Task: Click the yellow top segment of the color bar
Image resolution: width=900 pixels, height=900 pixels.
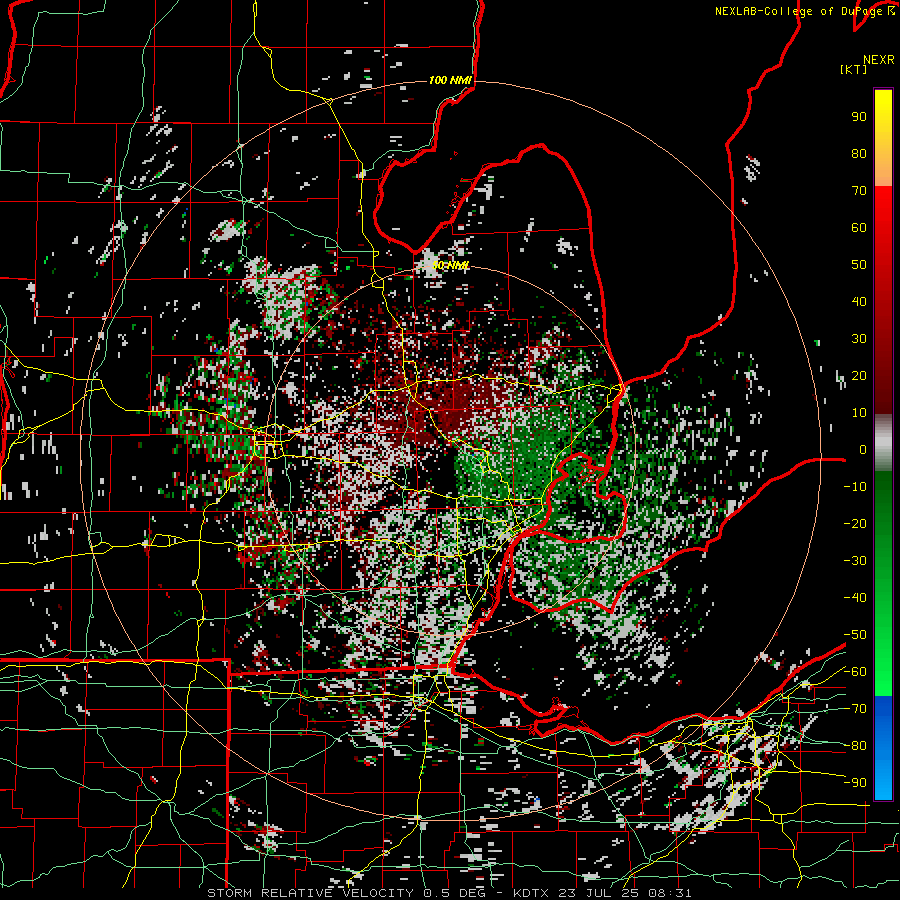Action: point(883,138)
